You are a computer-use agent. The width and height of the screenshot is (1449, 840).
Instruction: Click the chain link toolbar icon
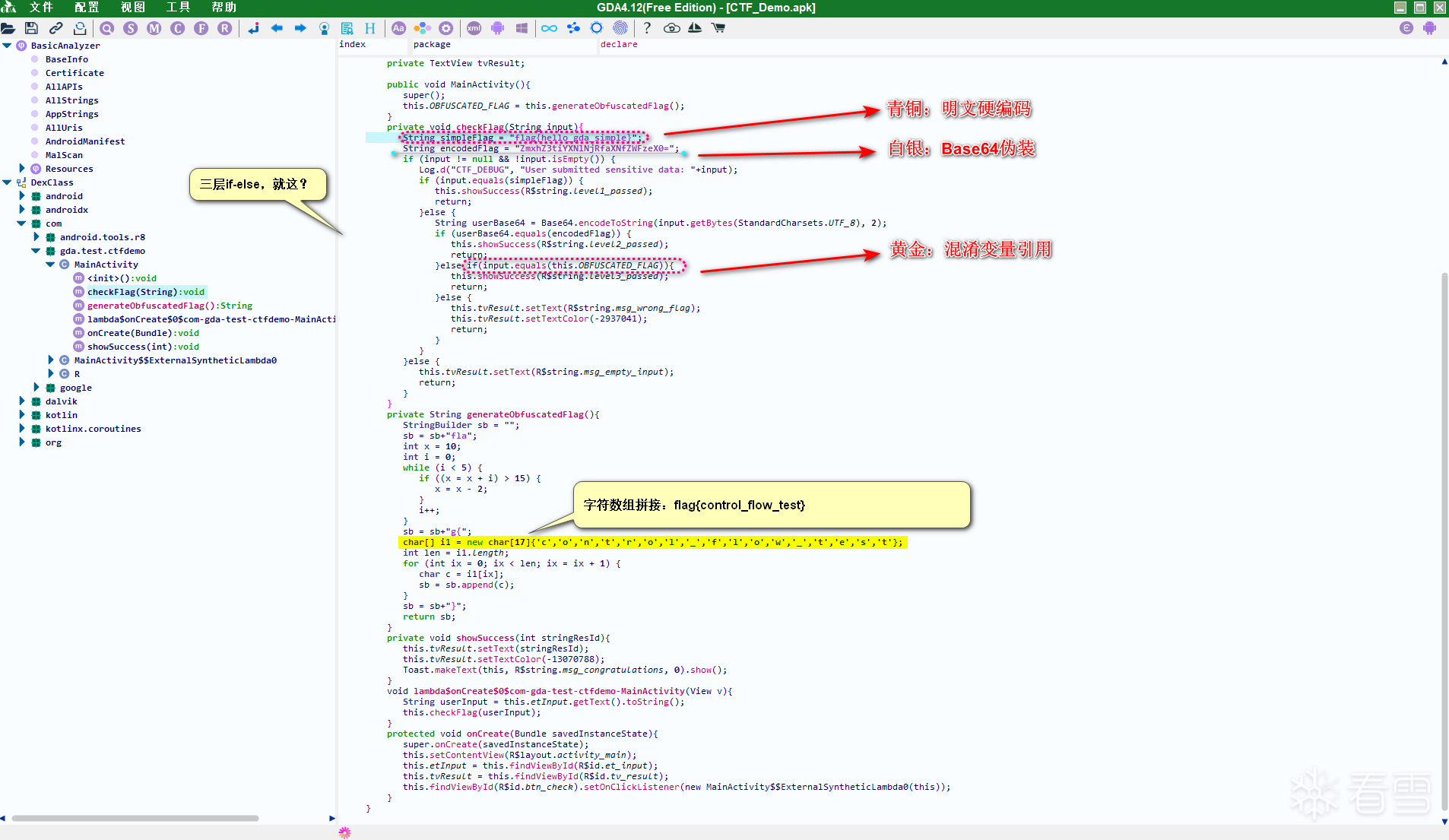tap(55, 28)
